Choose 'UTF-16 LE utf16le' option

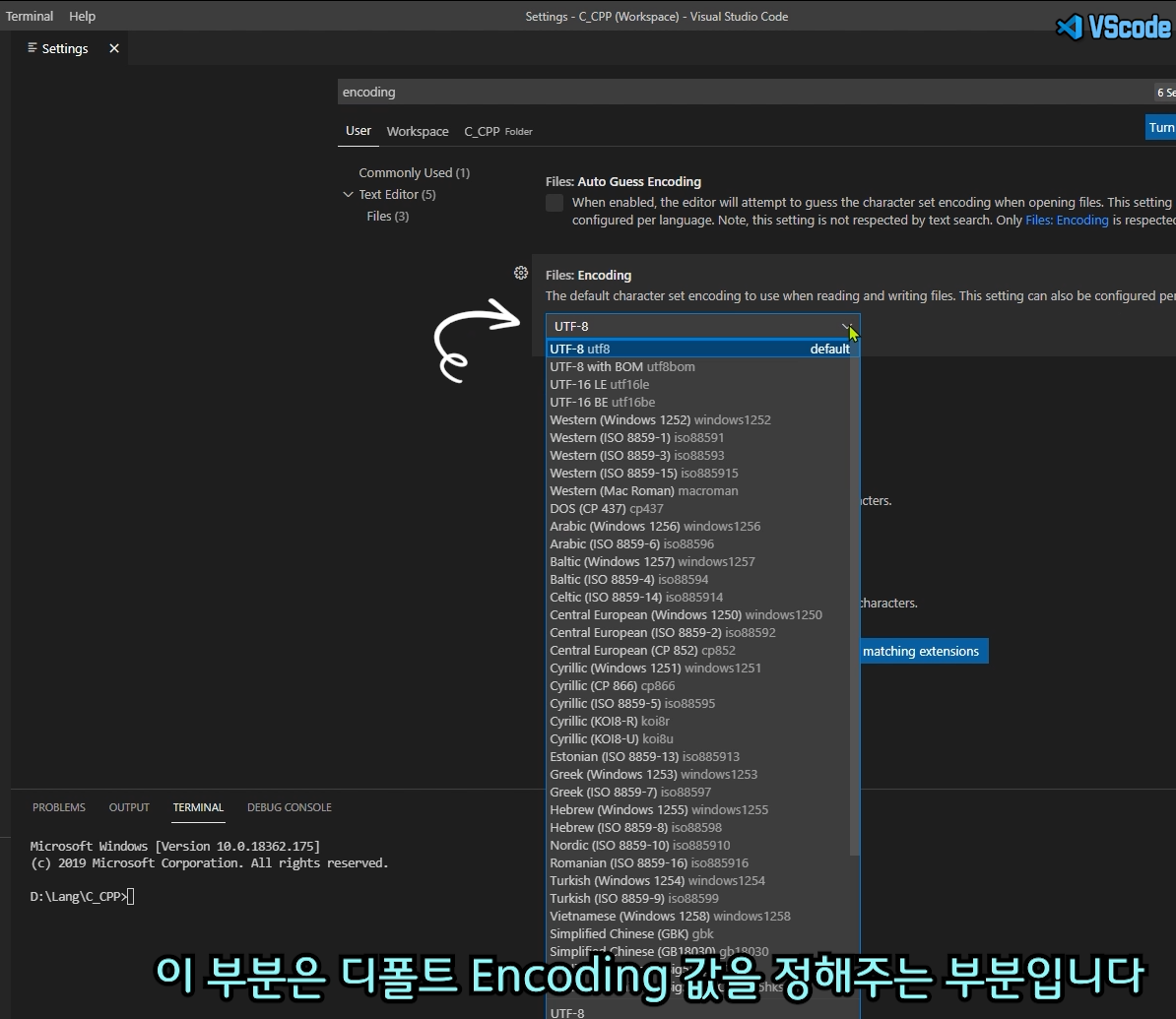699,385
